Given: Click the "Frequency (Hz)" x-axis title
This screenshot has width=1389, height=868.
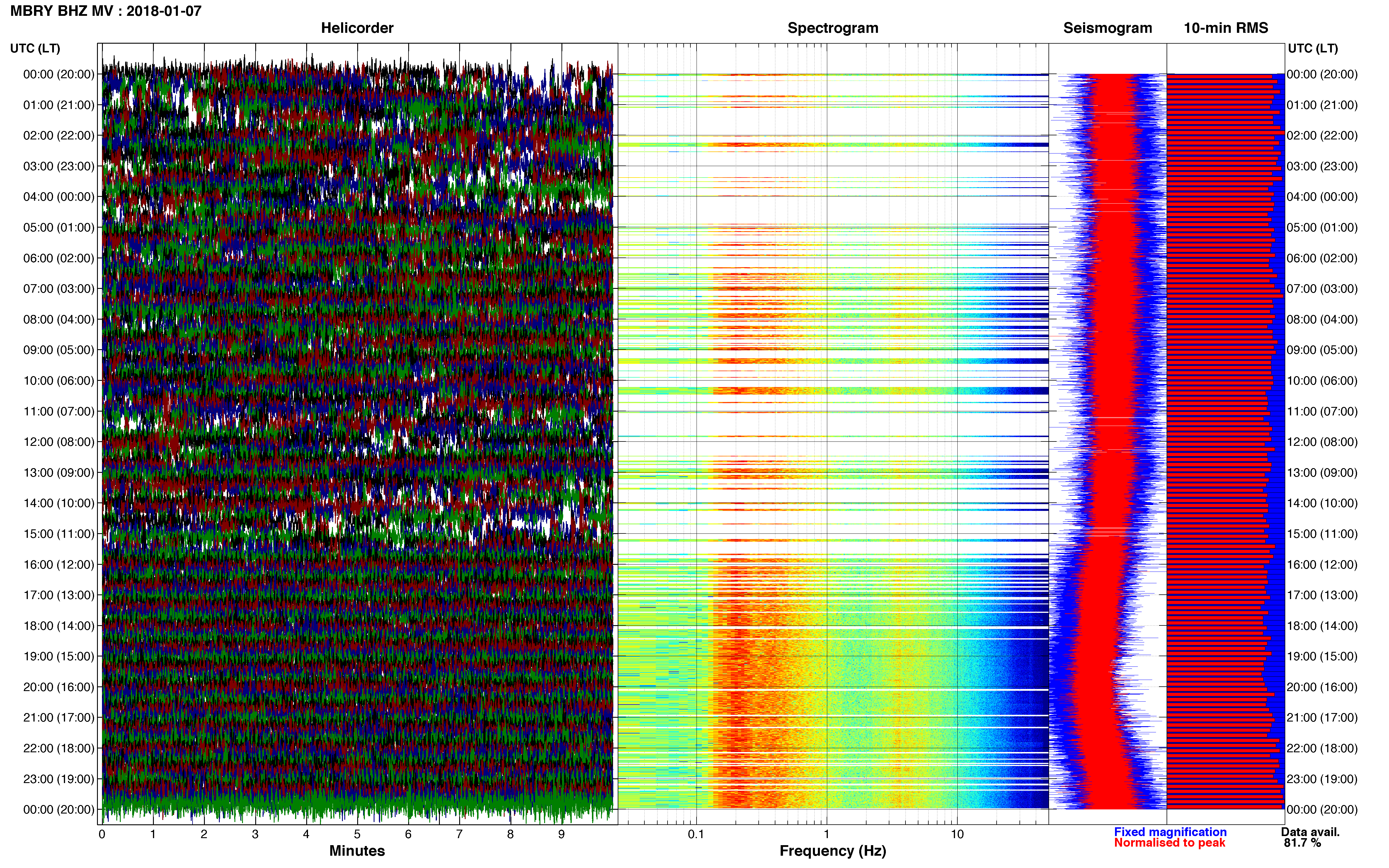Looking at the screenshot, I should pos(833,851).
